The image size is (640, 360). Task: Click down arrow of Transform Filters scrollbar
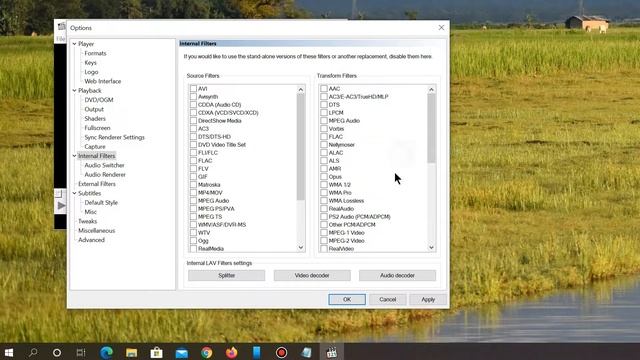point(431,247)
